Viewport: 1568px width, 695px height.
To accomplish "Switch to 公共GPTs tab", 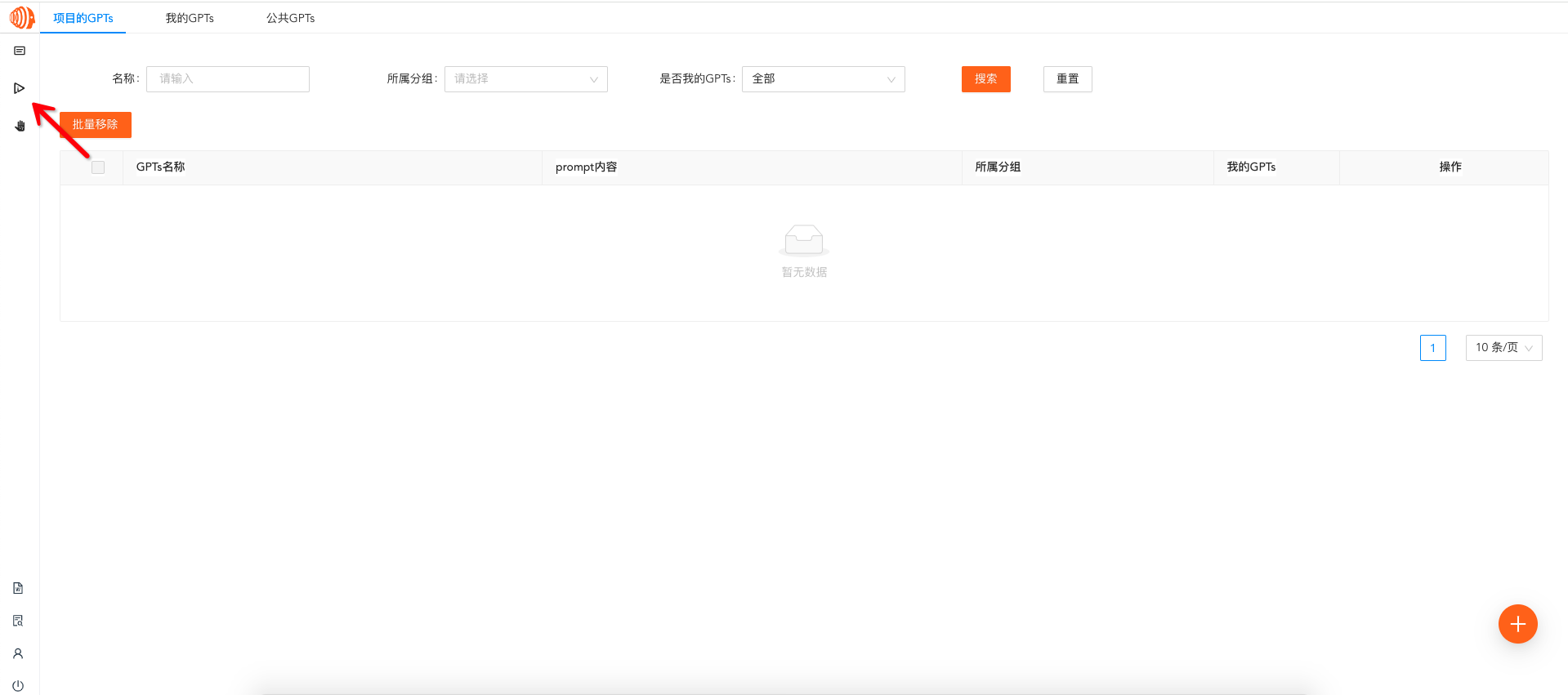I will point(290,18).
